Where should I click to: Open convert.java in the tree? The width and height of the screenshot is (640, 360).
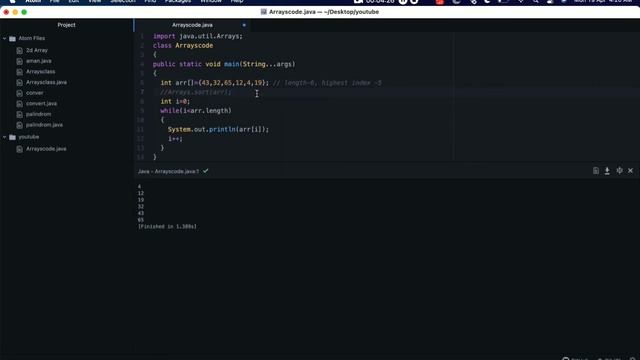pos(41,104)
